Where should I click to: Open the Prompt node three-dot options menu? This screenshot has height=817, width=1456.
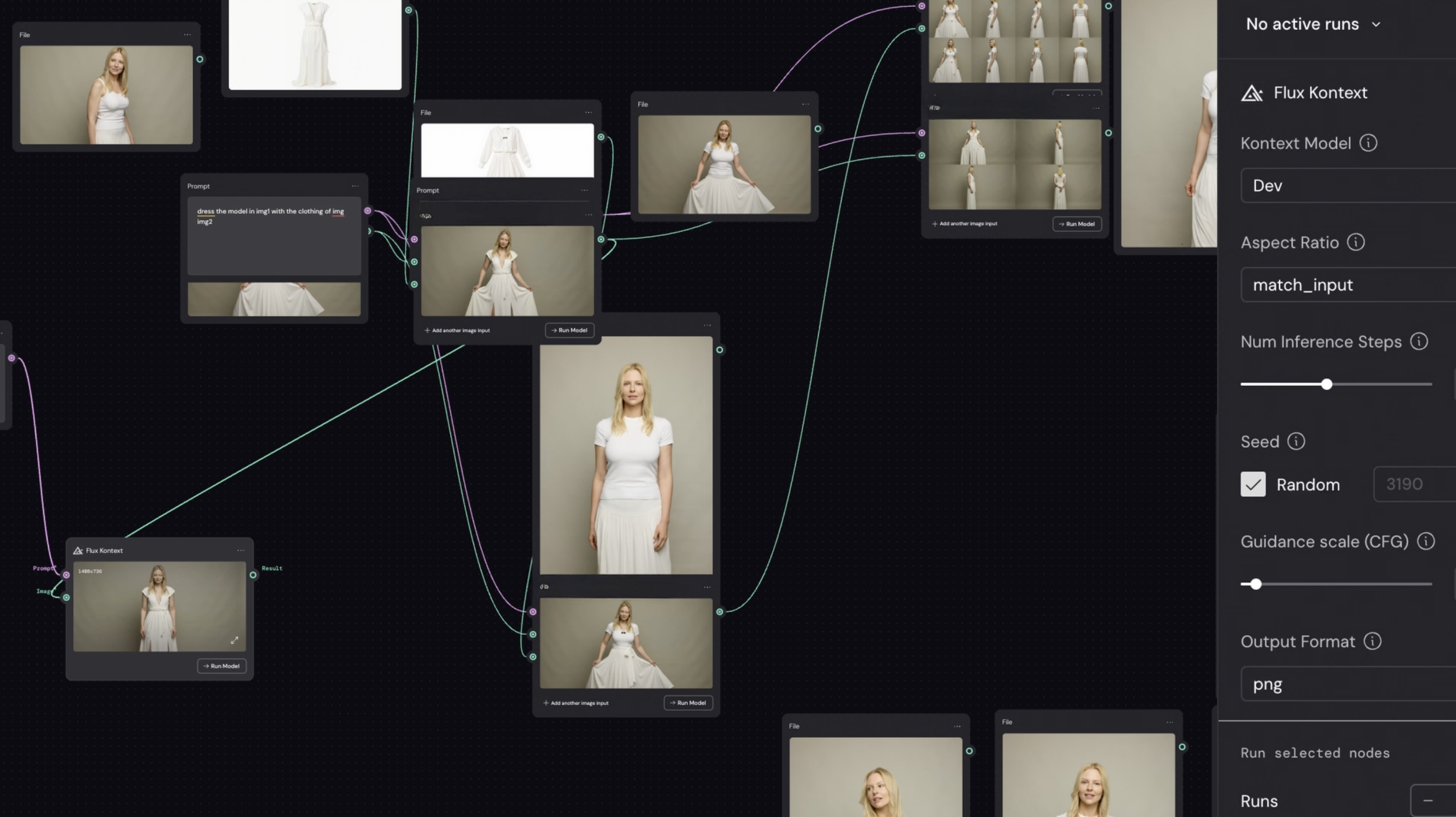[355, 186]
